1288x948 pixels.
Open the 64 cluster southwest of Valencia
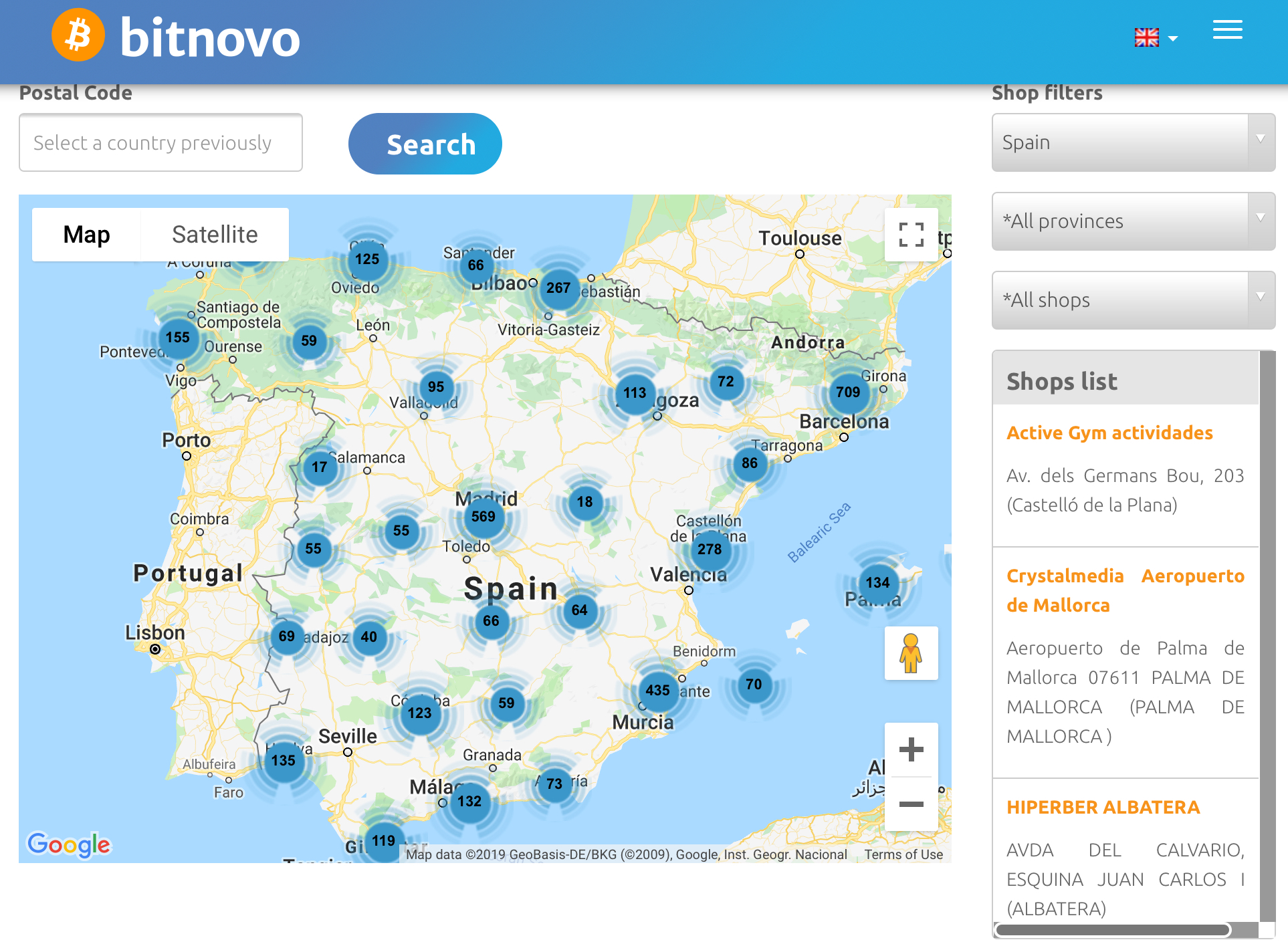pyautogui.click(x=580, y=610)
